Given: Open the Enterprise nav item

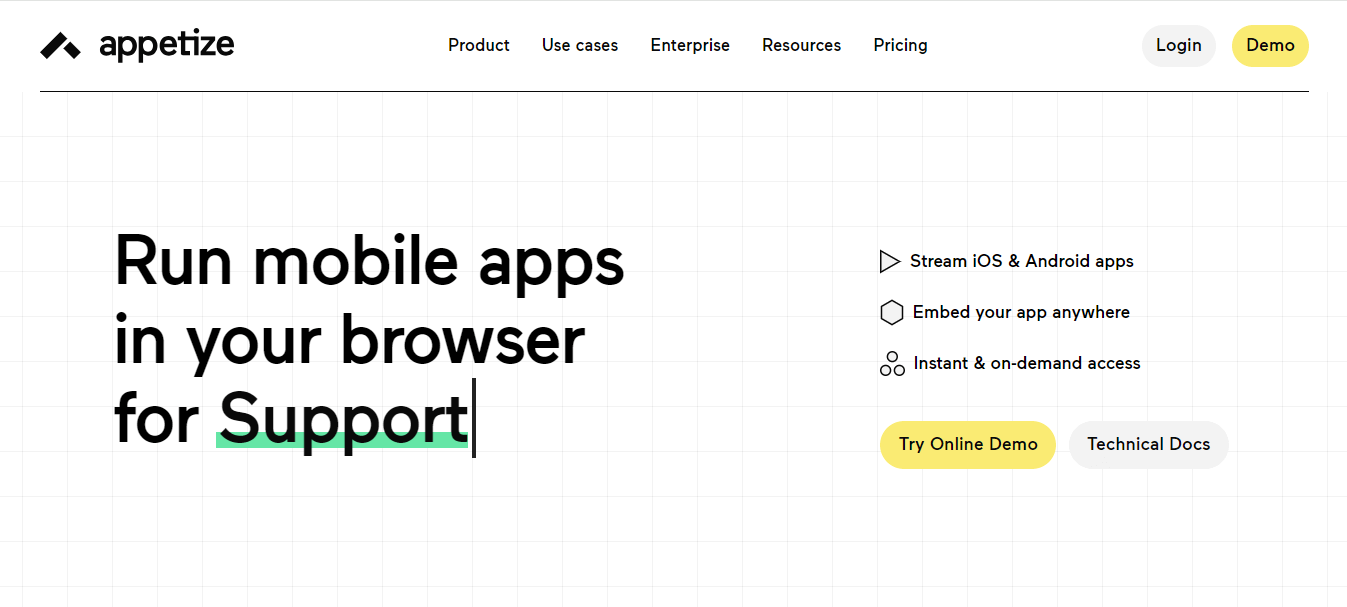Looking at the screenshot, I should (690, 45).
